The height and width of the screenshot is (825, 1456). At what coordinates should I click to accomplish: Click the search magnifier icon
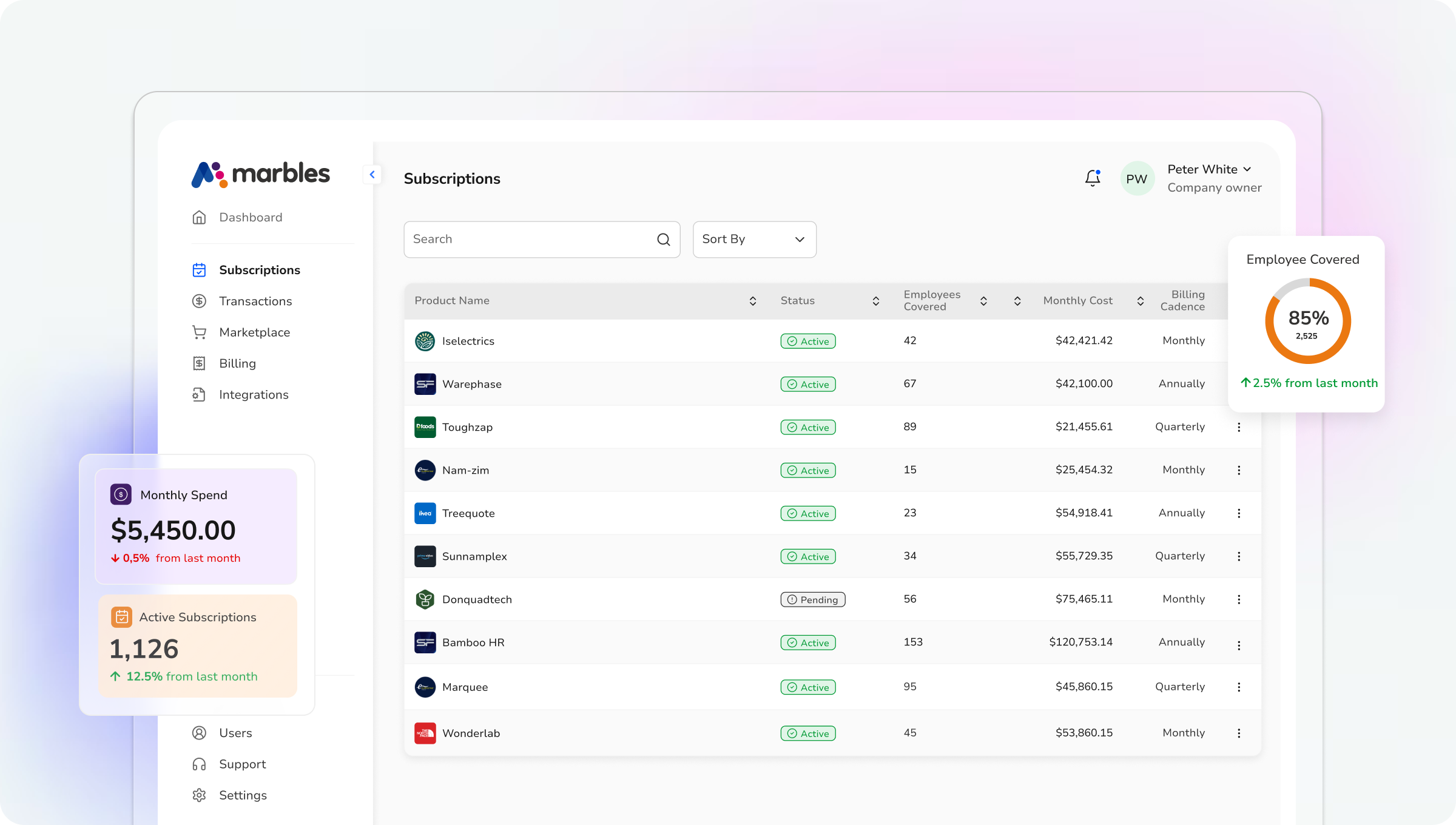tap(664, 240)
